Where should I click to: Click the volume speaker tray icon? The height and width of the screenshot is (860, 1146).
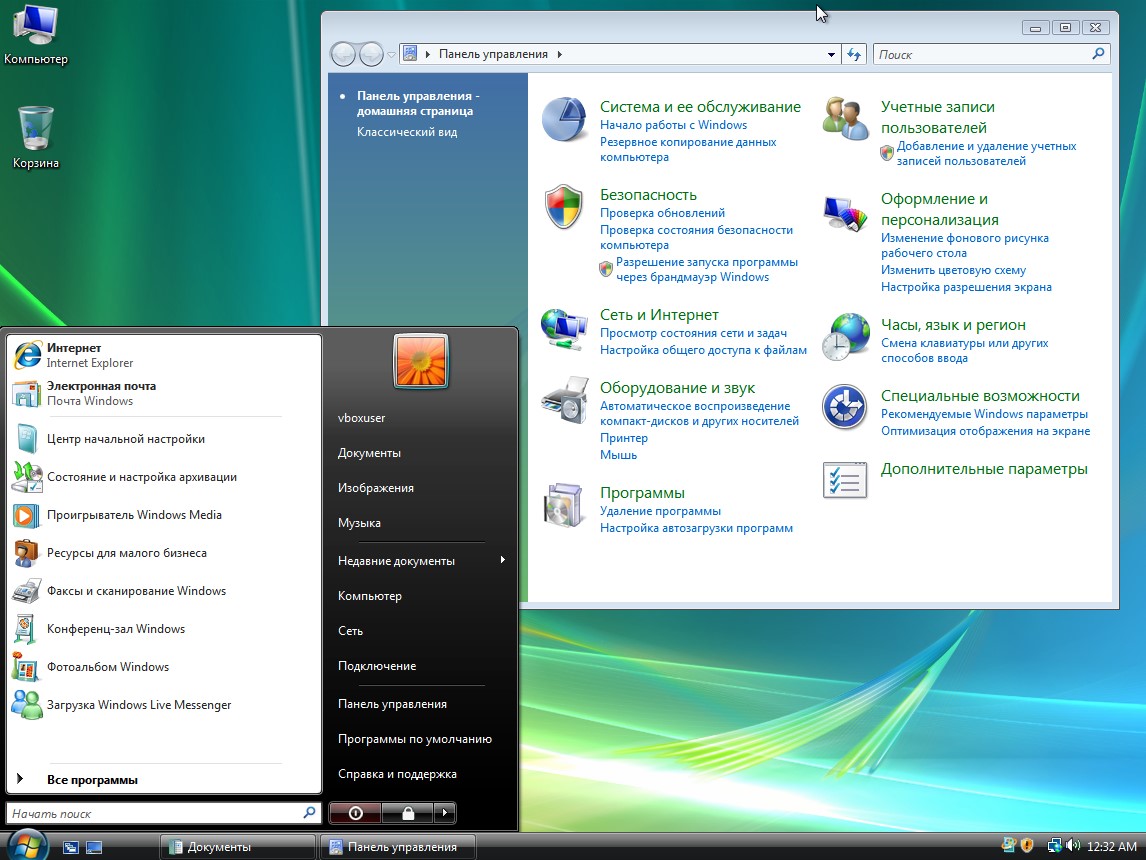(1073, 845)
